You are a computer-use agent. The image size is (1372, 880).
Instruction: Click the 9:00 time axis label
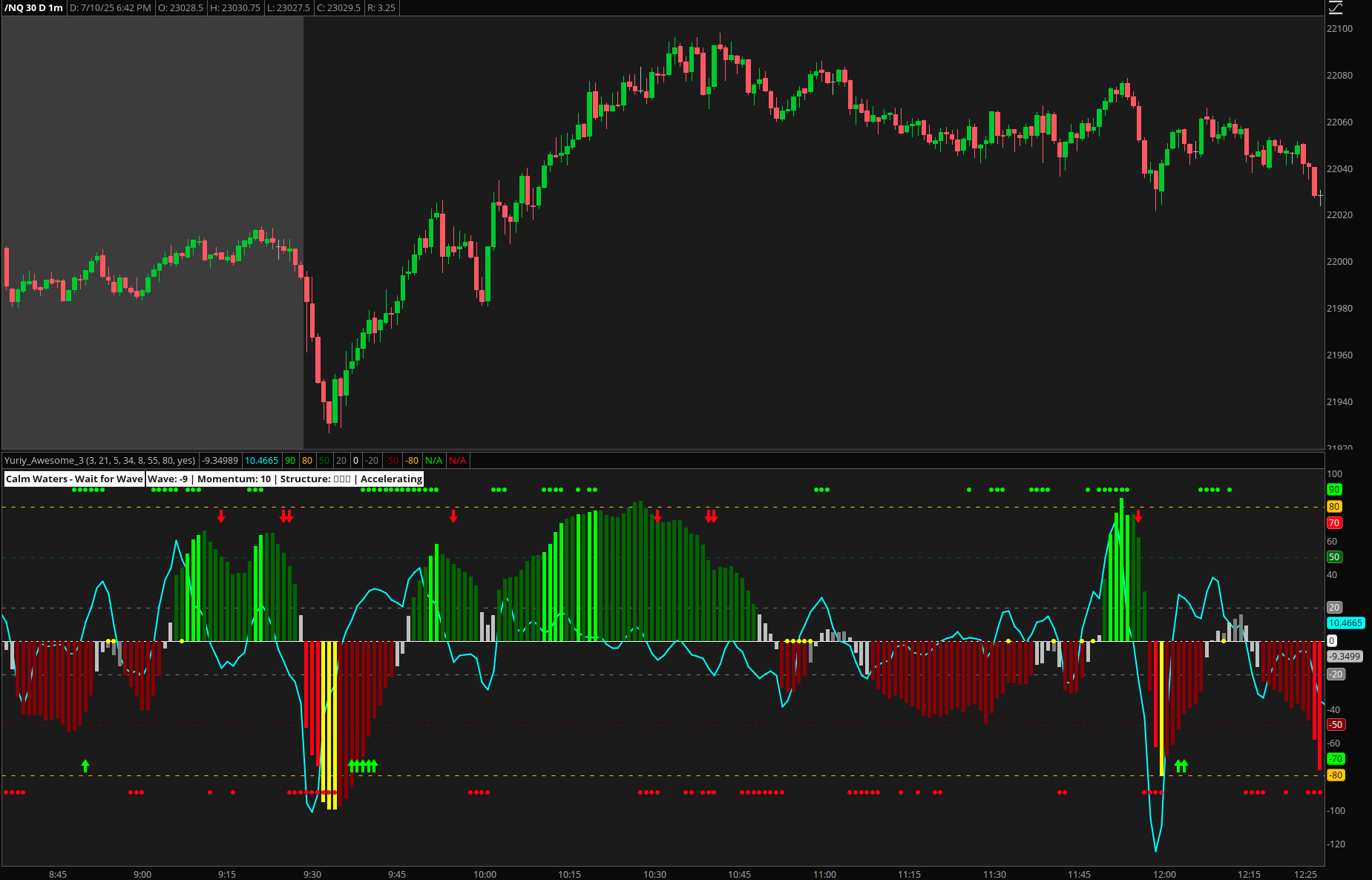(x=142, y=875)
